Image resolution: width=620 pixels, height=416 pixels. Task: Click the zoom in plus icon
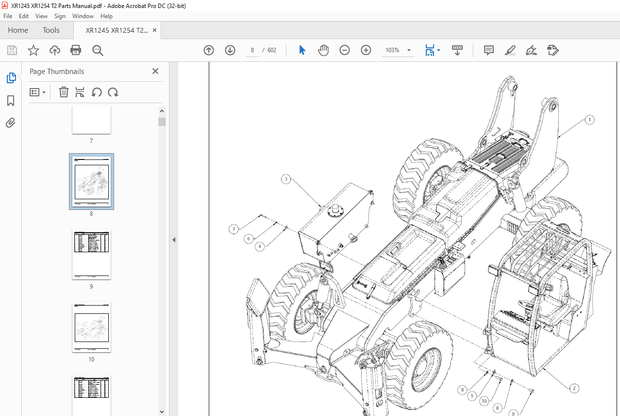(366, 50)
